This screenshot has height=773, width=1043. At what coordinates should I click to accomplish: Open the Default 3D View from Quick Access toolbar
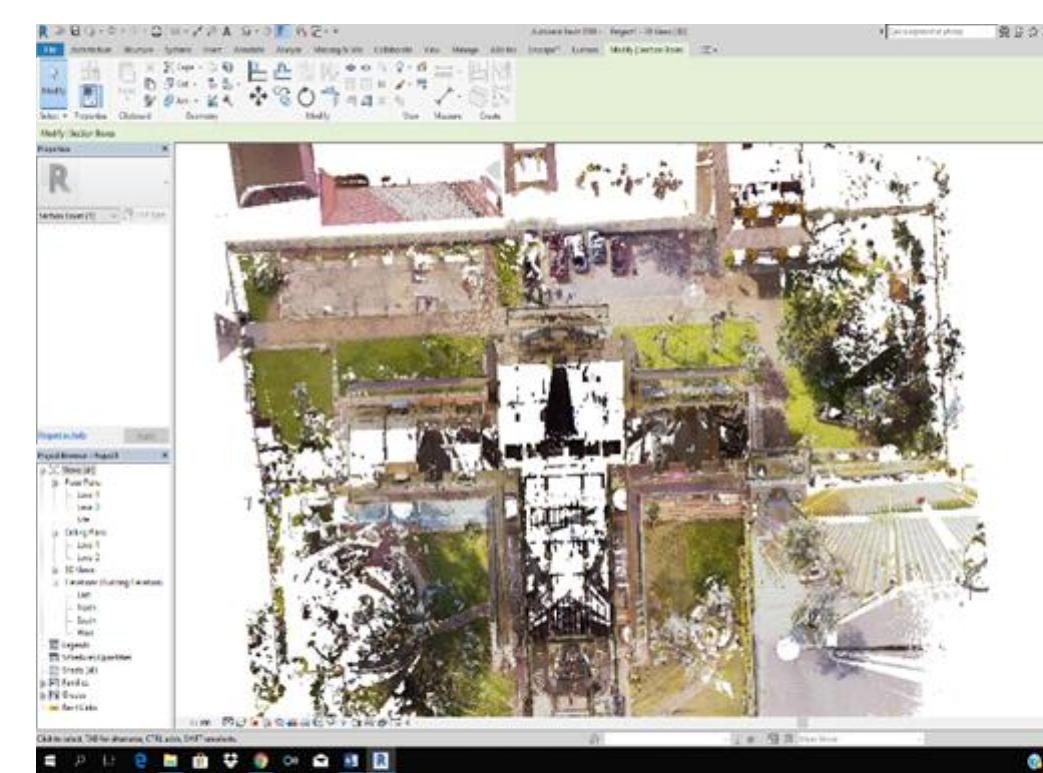point(157,30)
